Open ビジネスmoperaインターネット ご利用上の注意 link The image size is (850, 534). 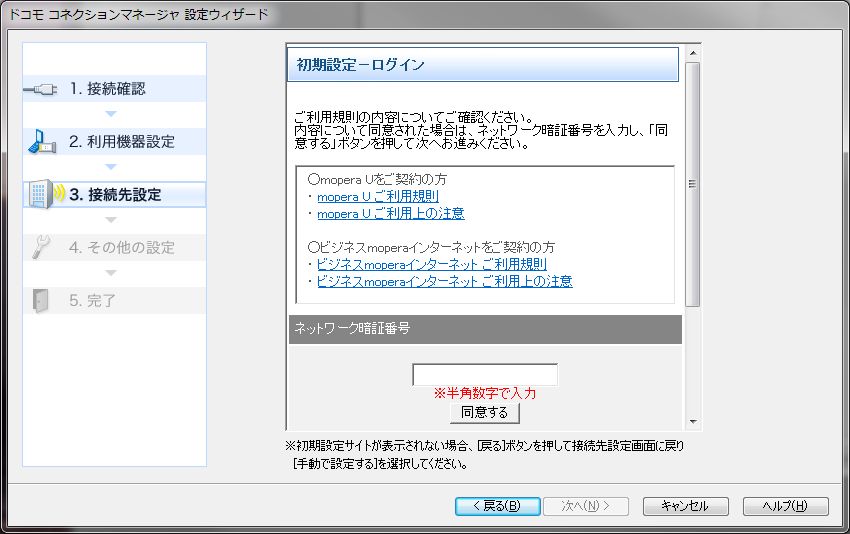pos(445,281)
